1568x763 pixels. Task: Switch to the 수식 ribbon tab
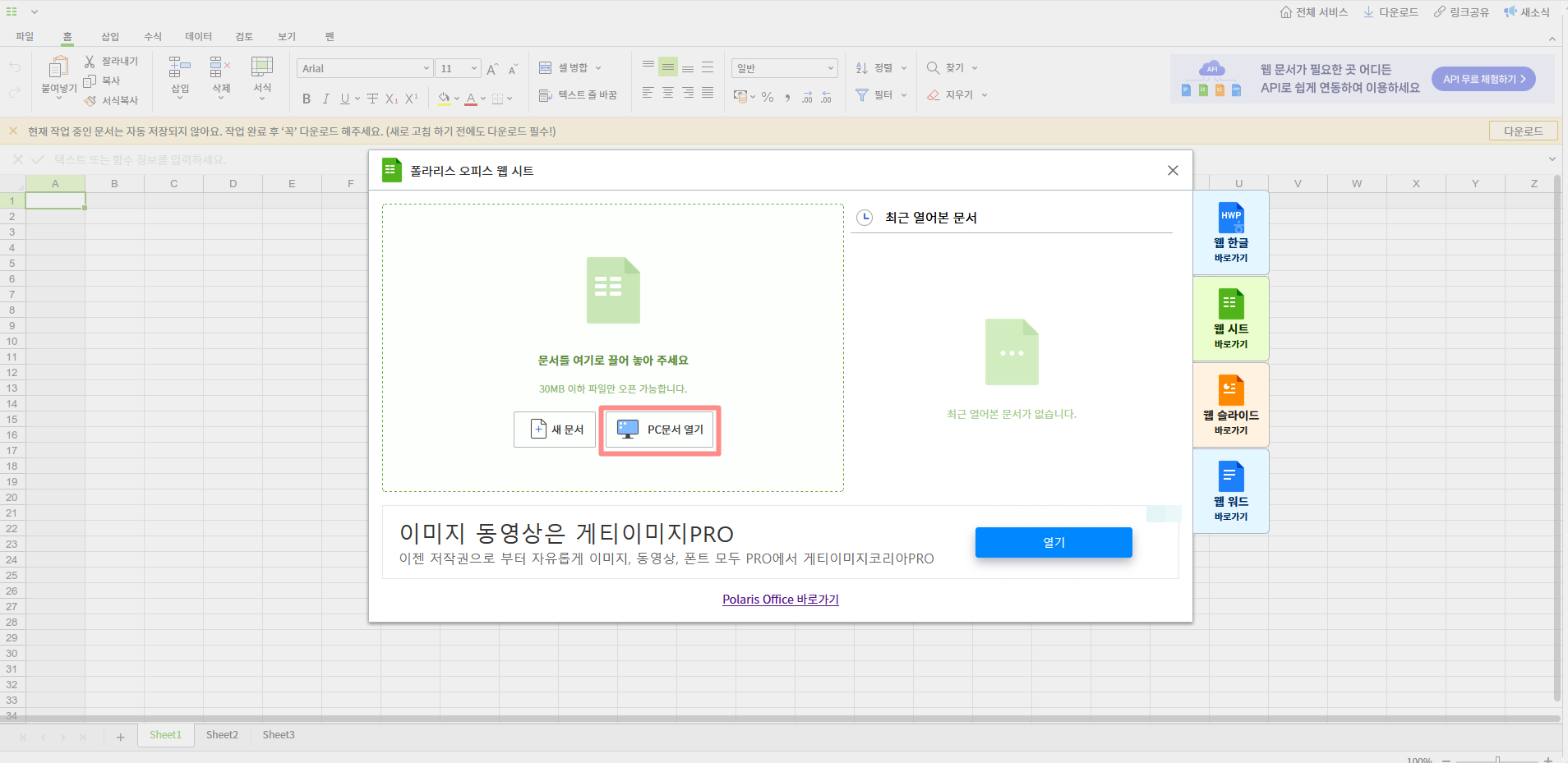[x=153, y=36]
